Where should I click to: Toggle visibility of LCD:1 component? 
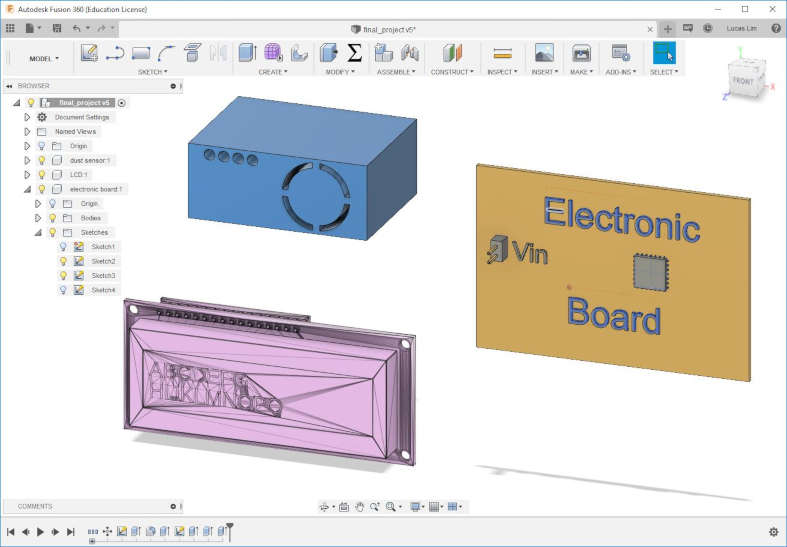coord(42,175)
